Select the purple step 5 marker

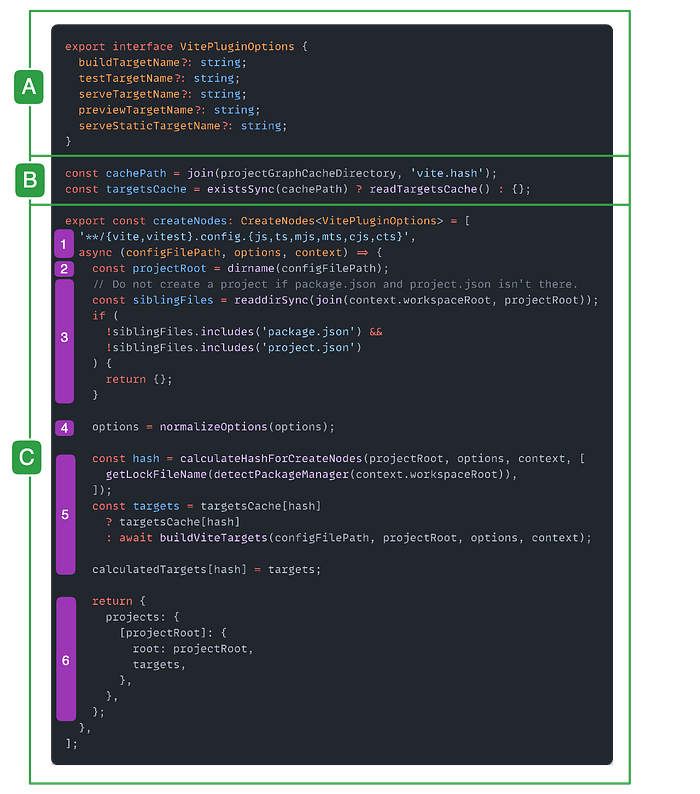(x=65, y=514)
